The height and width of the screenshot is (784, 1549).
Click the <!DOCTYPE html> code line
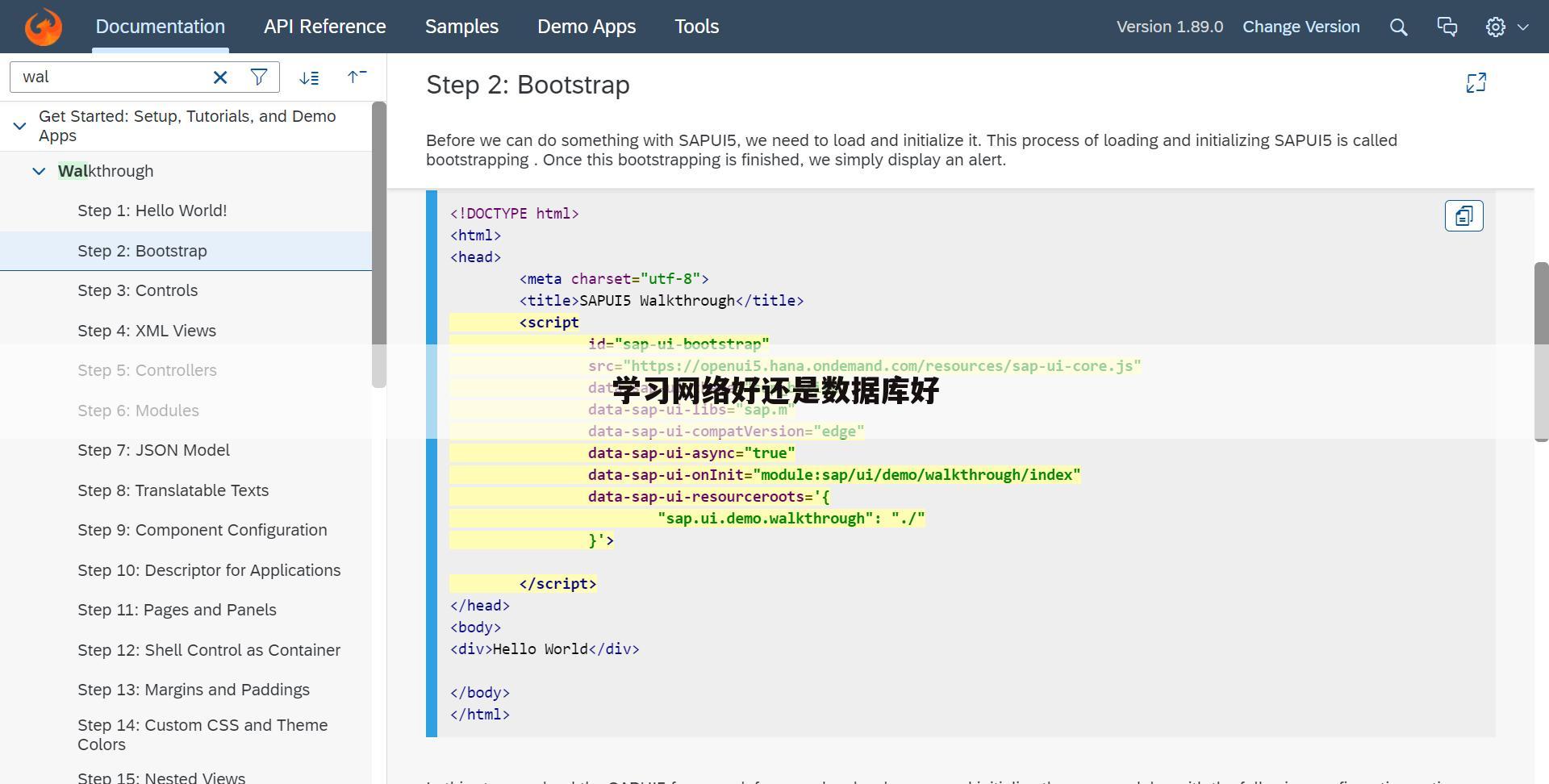point(514,214)
